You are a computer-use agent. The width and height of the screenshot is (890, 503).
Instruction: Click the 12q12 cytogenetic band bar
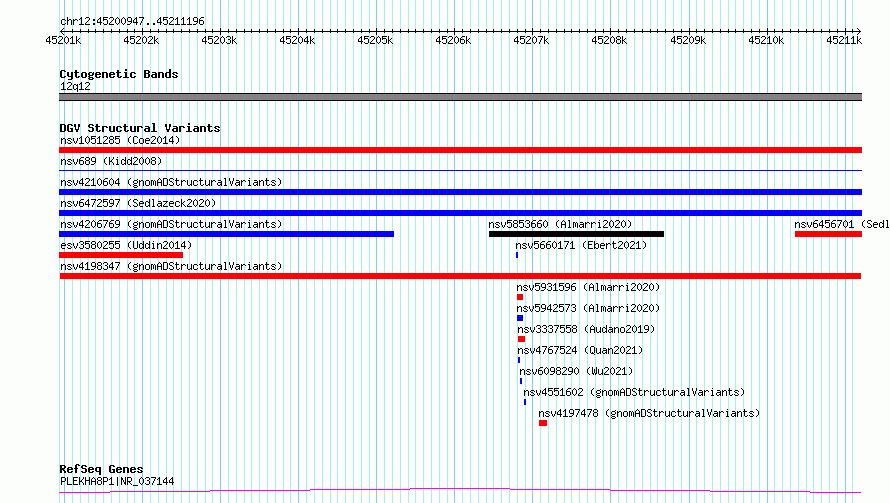(x=460, y=97)
